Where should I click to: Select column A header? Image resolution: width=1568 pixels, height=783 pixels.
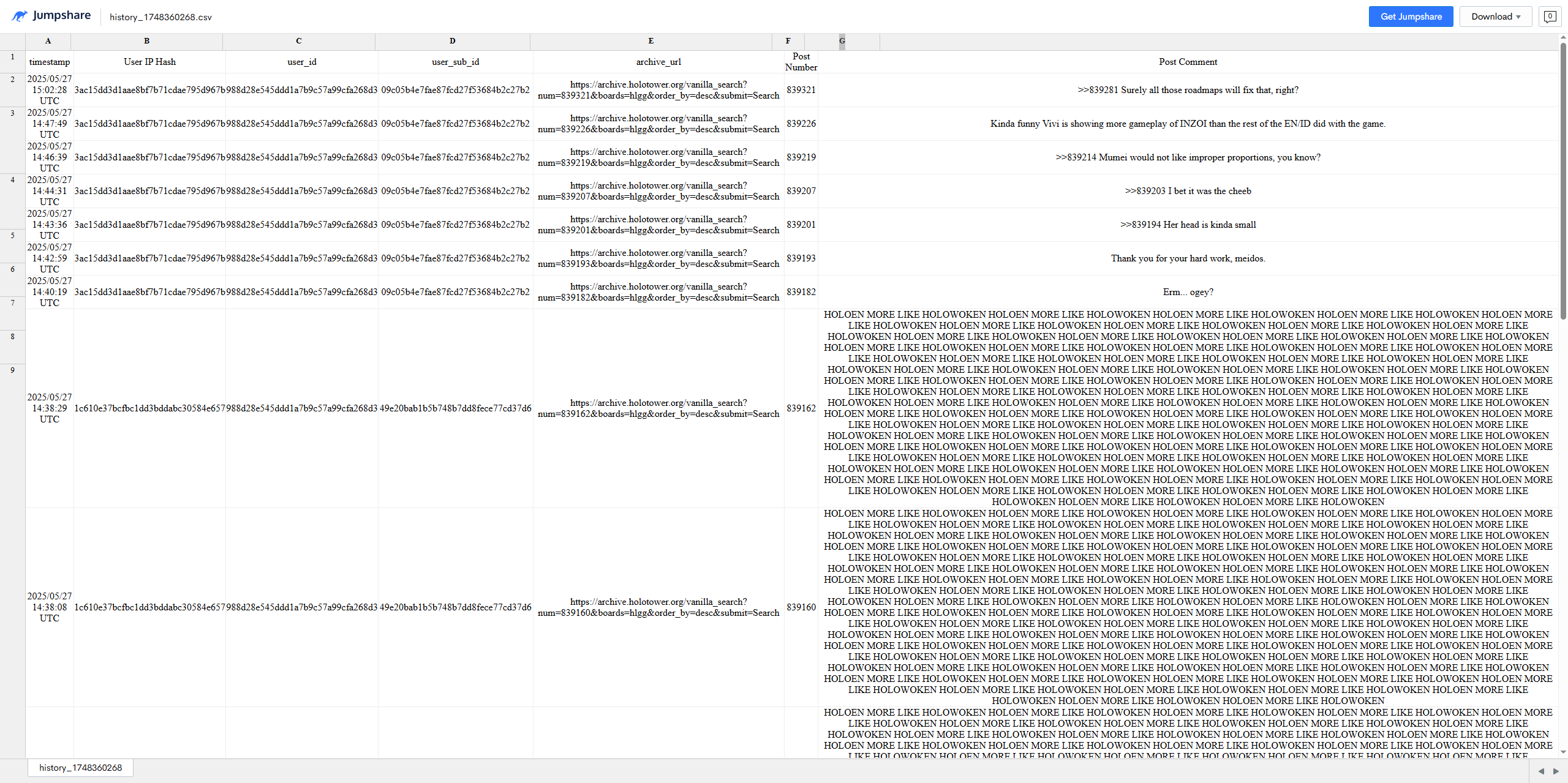tap(48, 41)
